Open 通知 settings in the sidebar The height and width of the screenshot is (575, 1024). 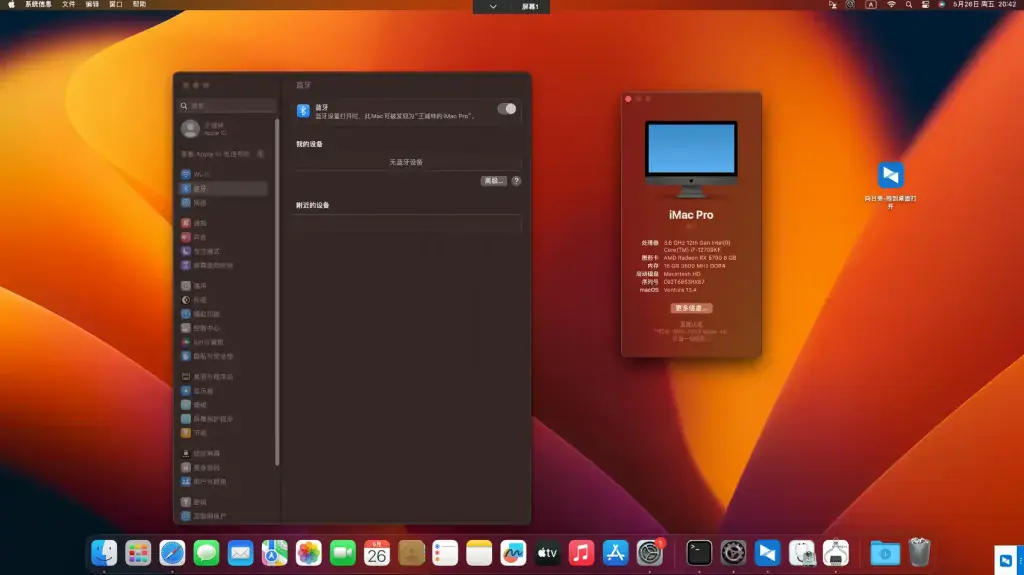(223, 223)
